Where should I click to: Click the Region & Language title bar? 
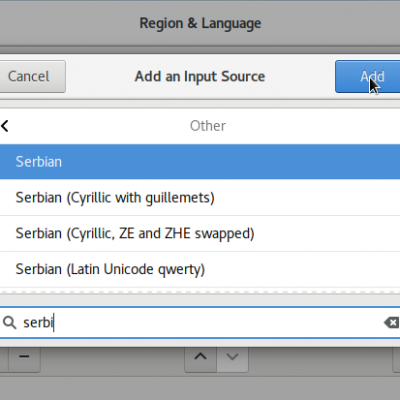pyautogui.click(x=200, y=23)
